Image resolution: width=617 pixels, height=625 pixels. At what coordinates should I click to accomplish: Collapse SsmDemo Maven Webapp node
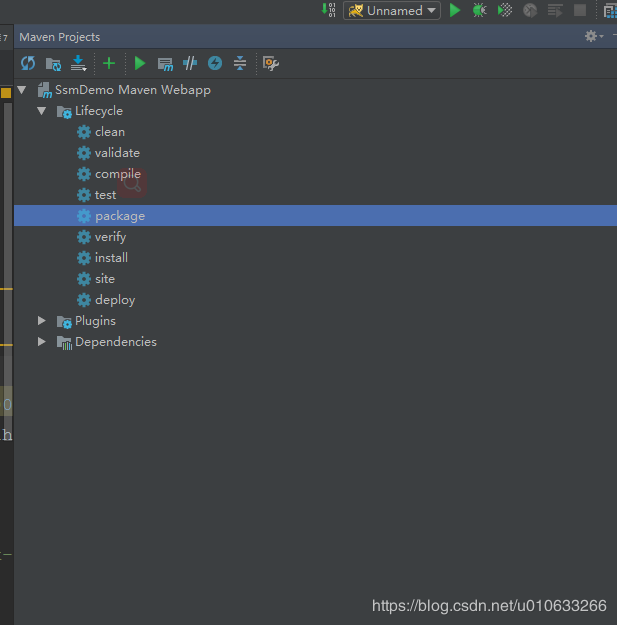[22, 90]
